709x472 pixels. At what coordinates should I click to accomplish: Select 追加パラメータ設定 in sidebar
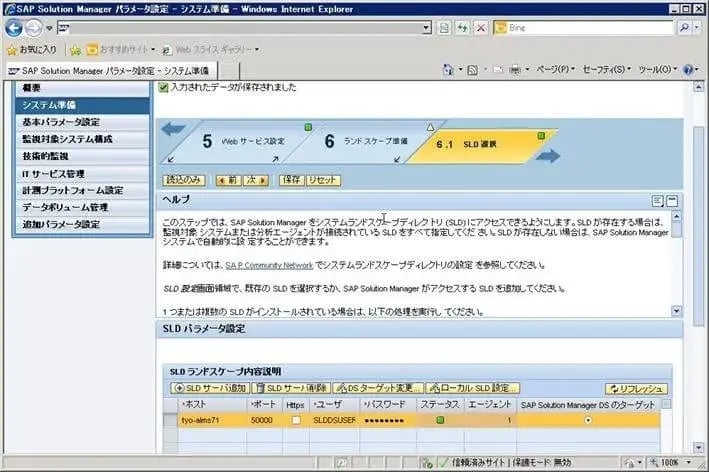(82, 225)
